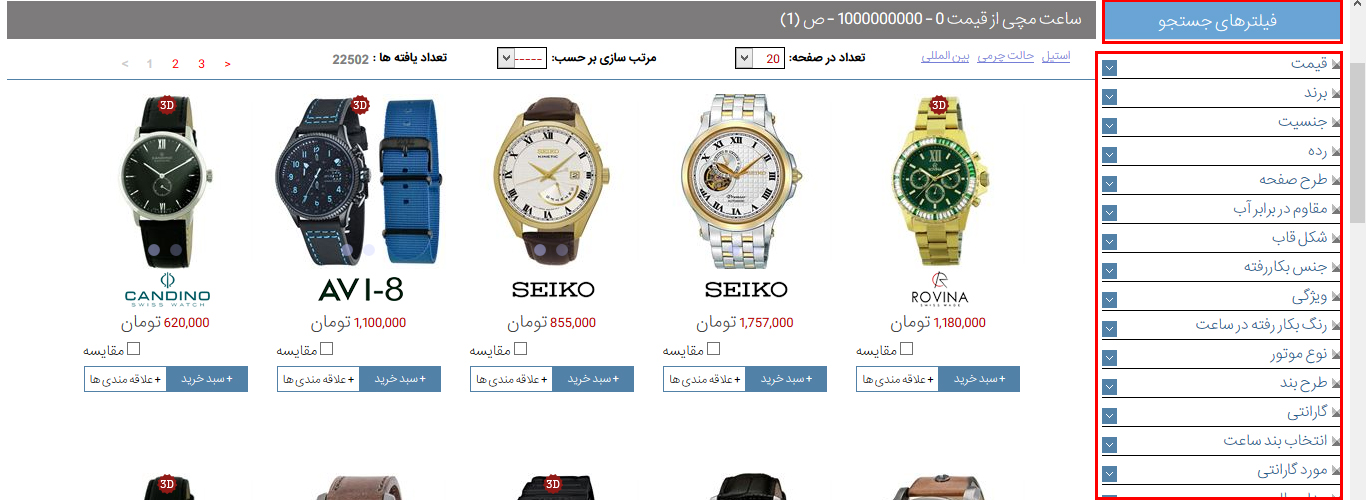Image resolution: width=1366 pixels, height=500 pixels.
Task: Select the استیل link at the top
Action: (x=1056, y=56)
